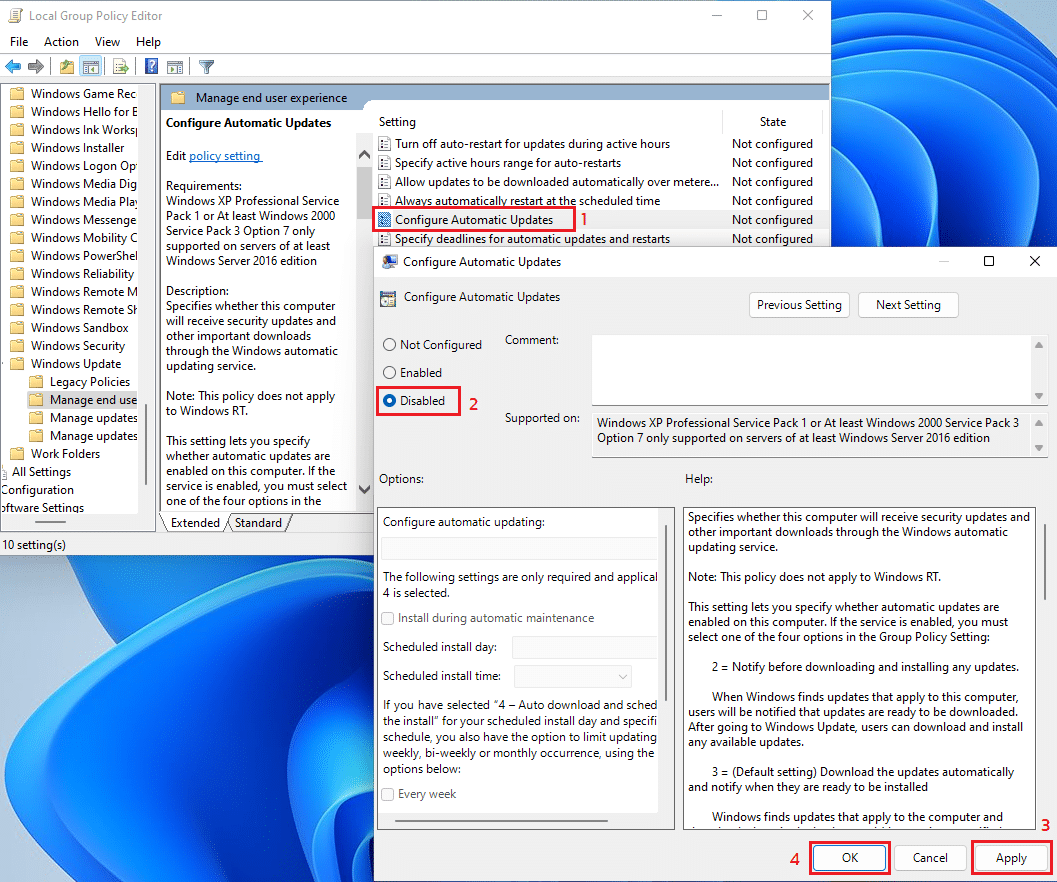
Task: Click the description pane scroll-down chevron
Action: (364, 490)
